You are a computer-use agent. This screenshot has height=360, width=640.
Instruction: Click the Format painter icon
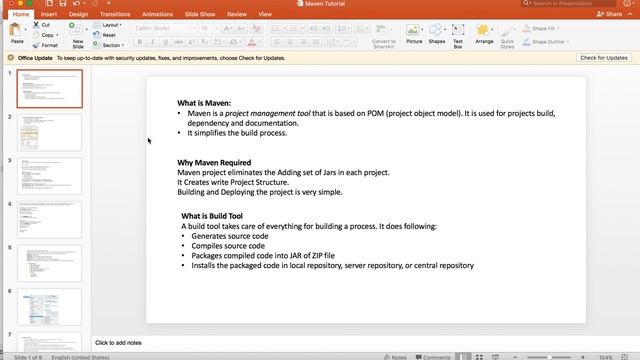(36, 45)
